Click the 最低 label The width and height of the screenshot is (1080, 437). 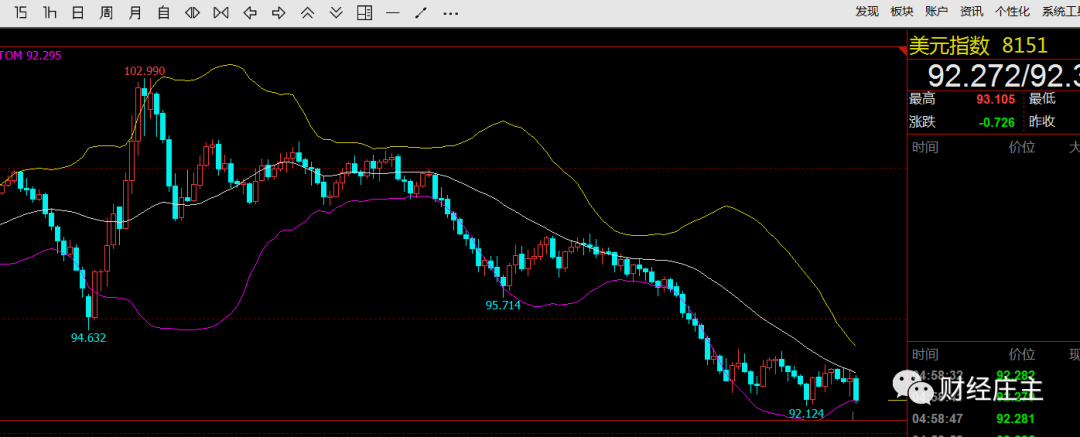(1042, 99)
